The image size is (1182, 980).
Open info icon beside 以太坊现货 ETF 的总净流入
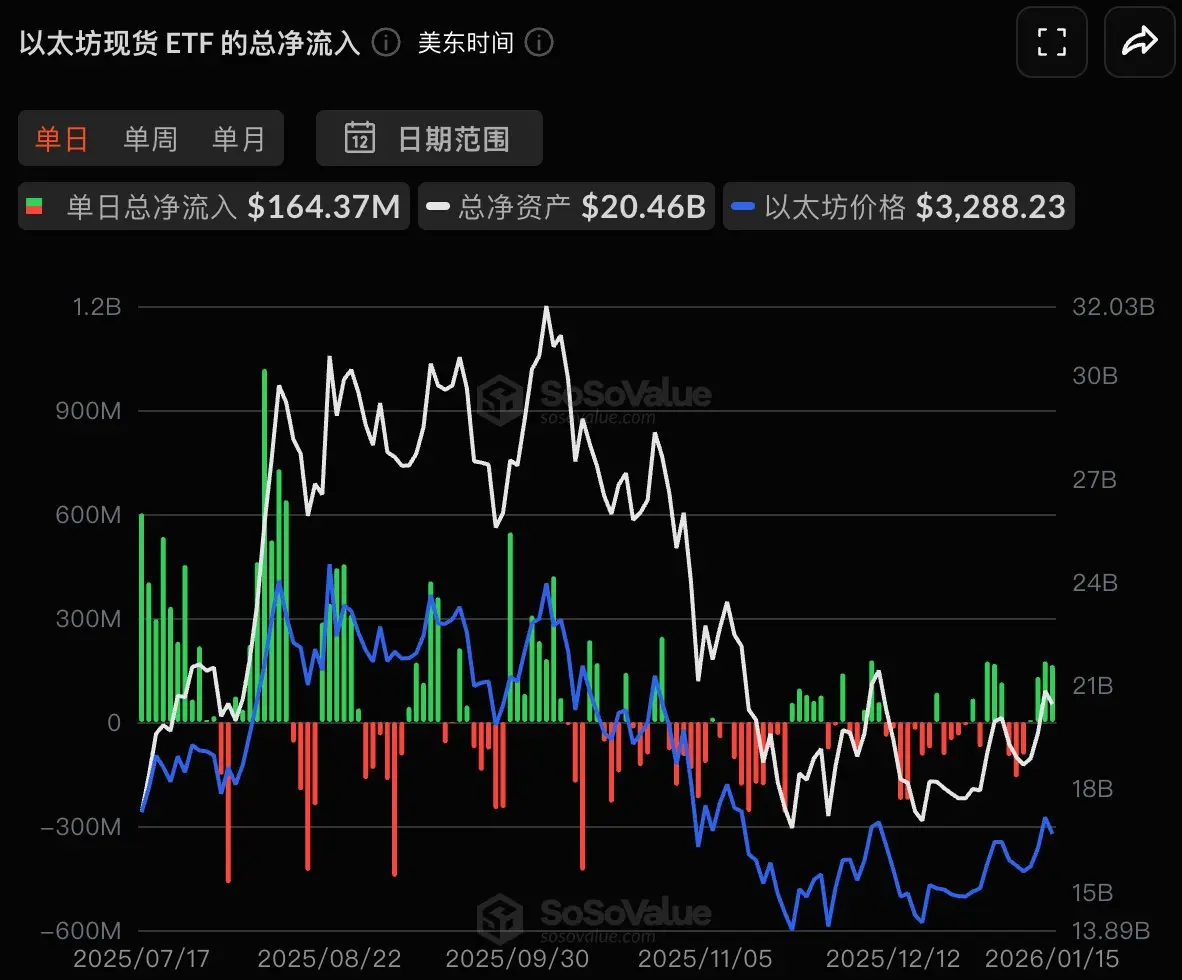[386, 42]
